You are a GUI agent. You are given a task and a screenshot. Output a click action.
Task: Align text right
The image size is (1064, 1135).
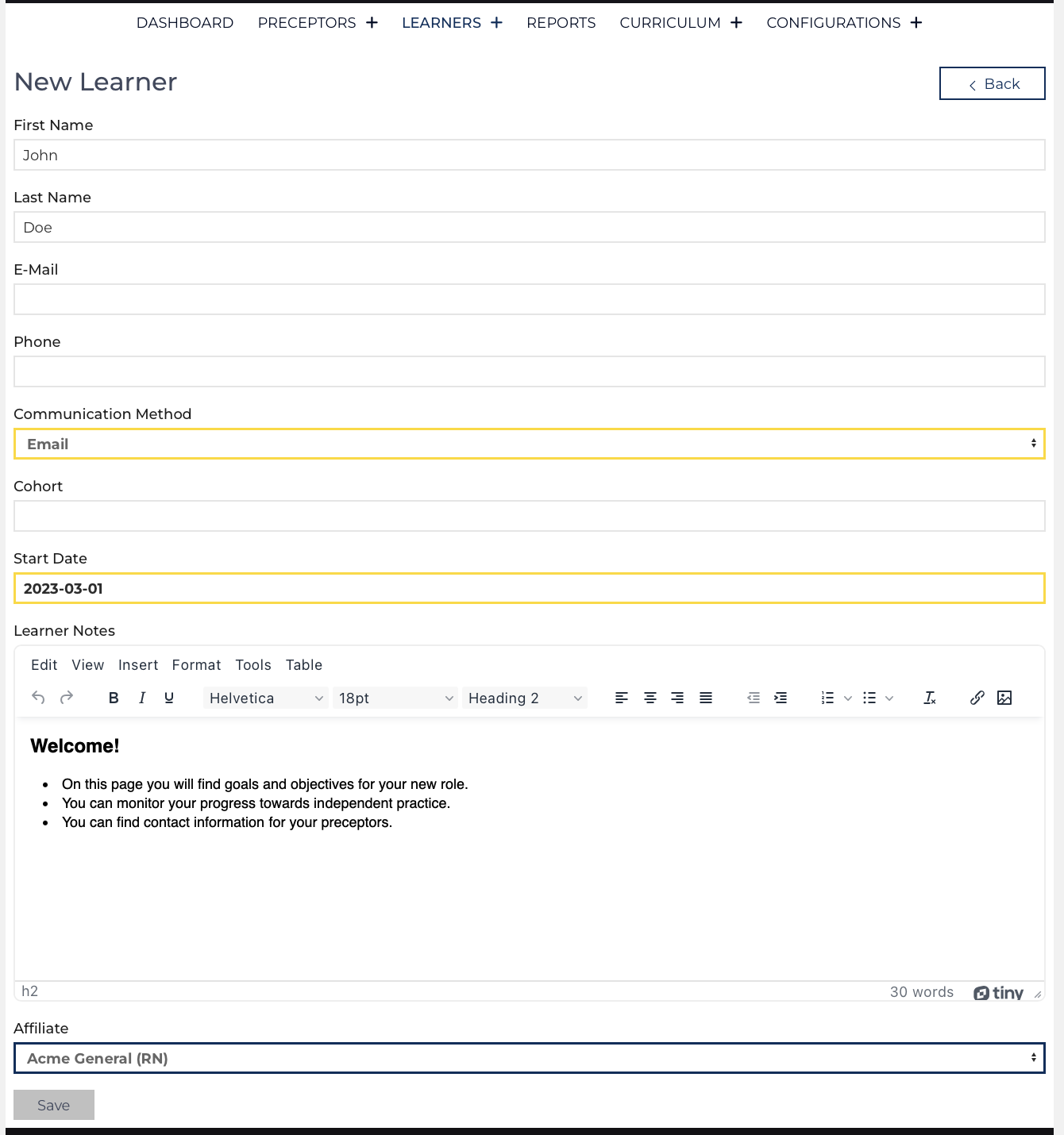coord(677,698)
